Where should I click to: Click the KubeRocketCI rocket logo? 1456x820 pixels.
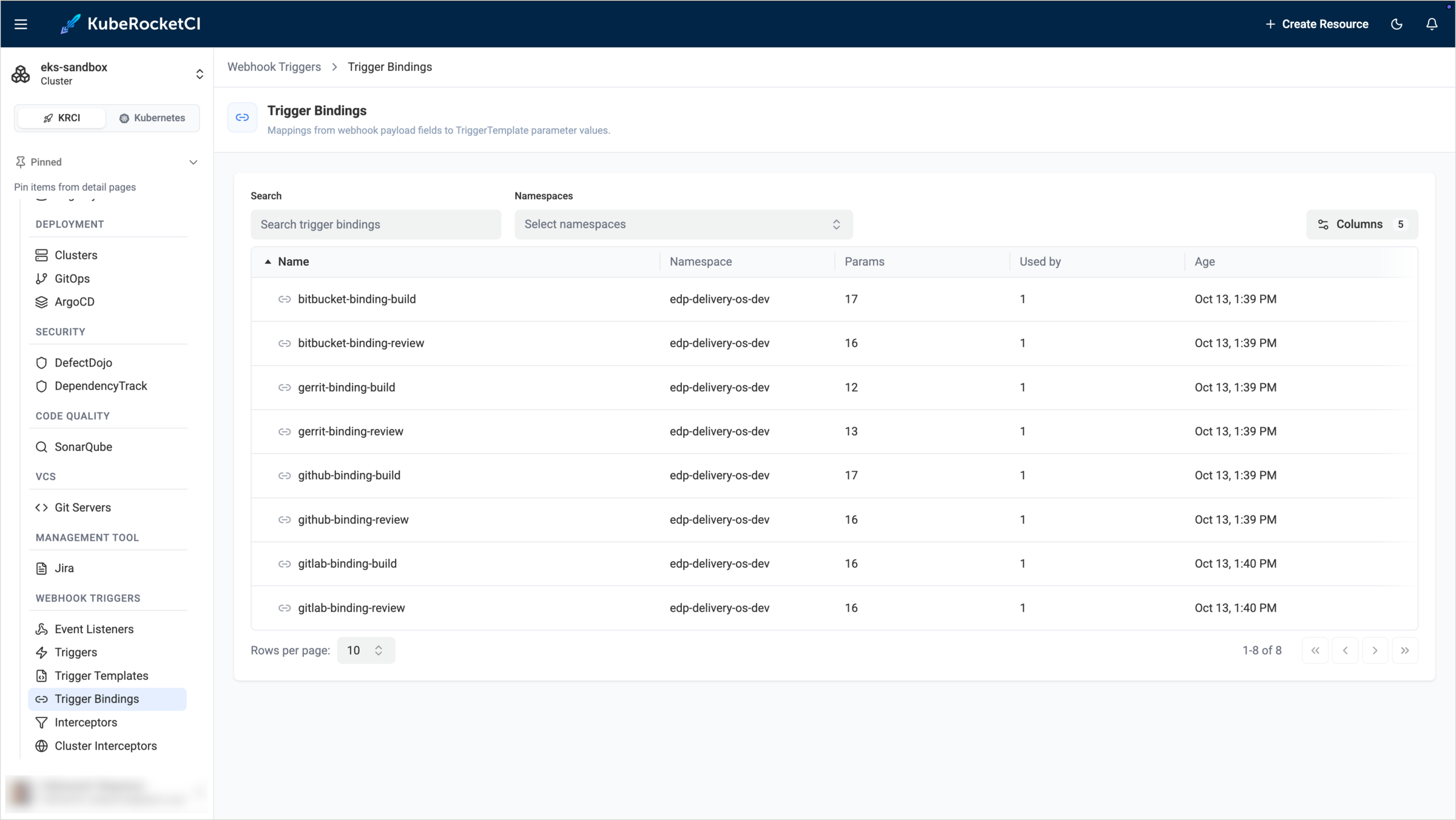click(70, 24)
